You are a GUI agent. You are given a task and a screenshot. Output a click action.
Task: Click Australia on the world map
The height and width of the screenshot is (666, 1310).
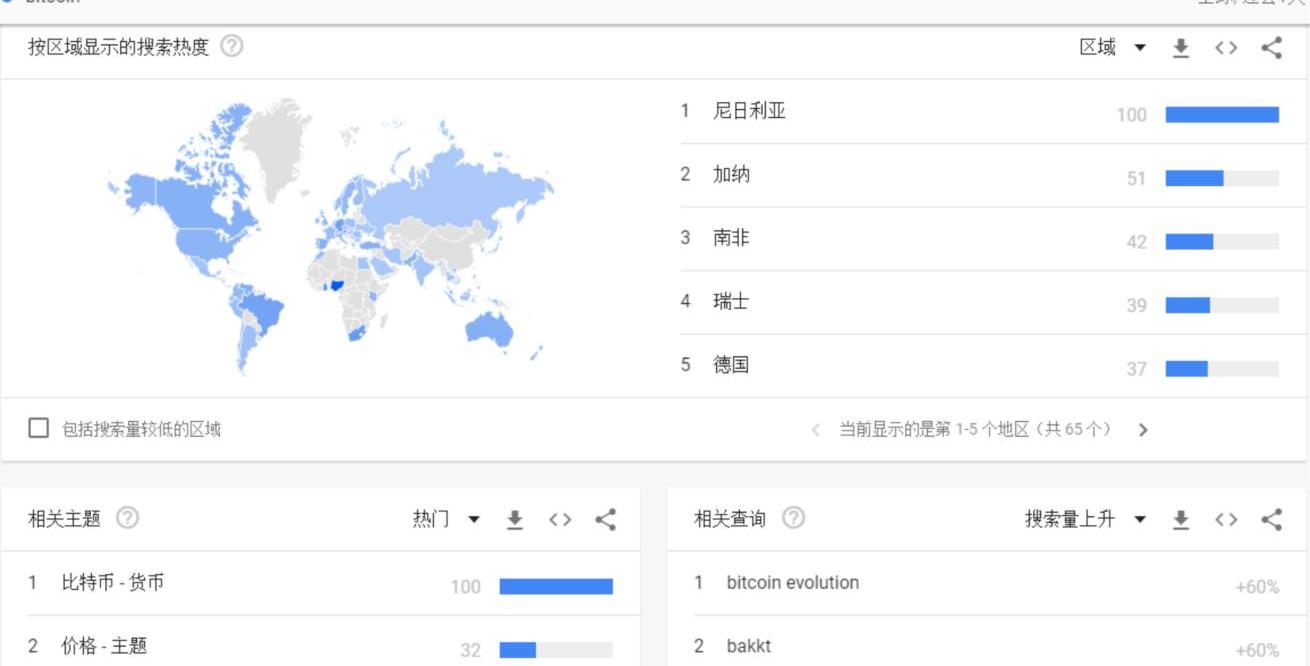(x=487, y=328)
